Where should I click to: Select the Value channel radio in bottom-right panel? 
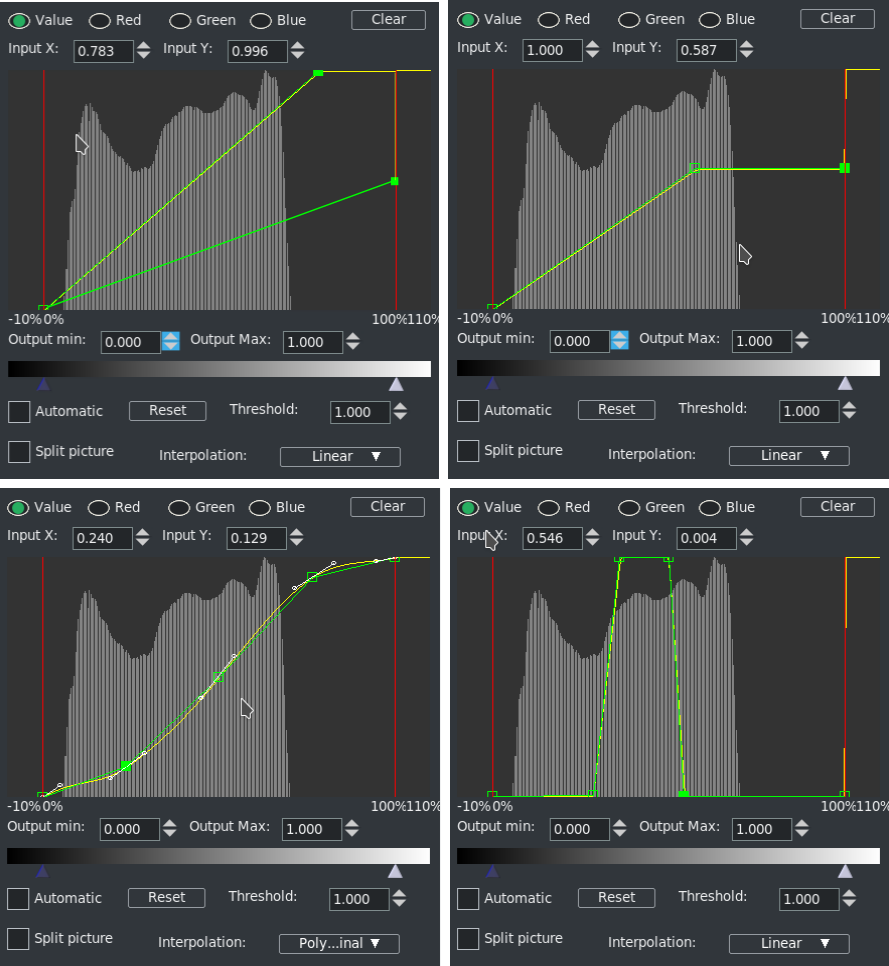click(x=468, y=507)
